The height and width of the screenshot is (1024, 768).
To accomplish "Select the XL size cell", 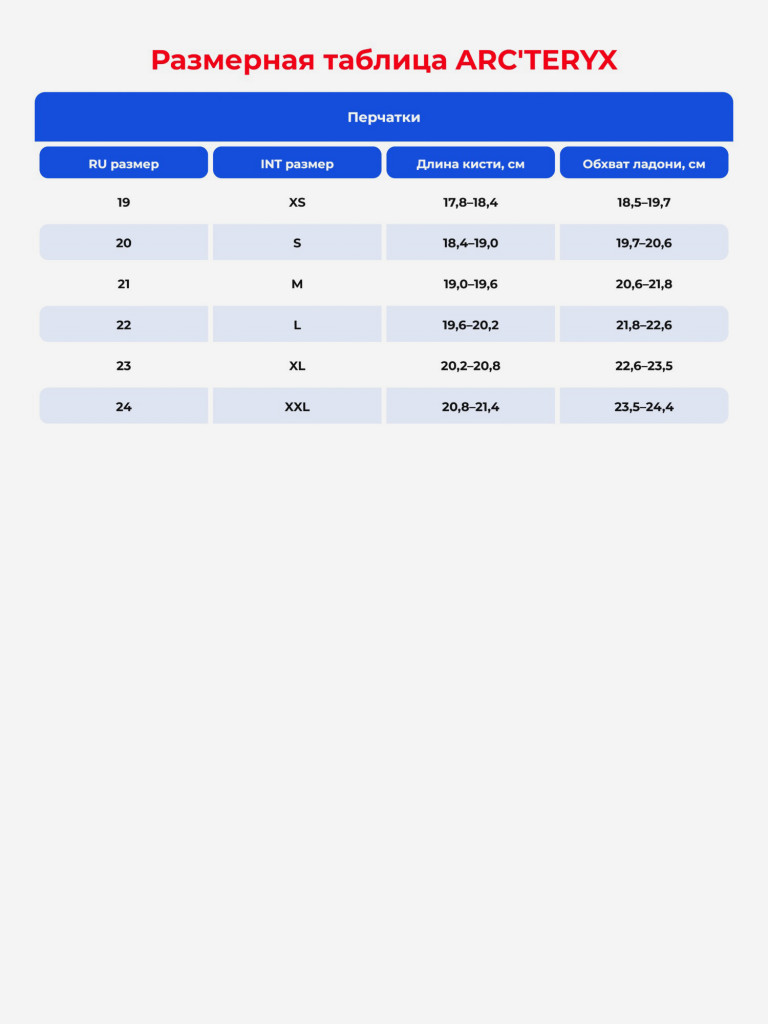I will click(x=297, y=365).
